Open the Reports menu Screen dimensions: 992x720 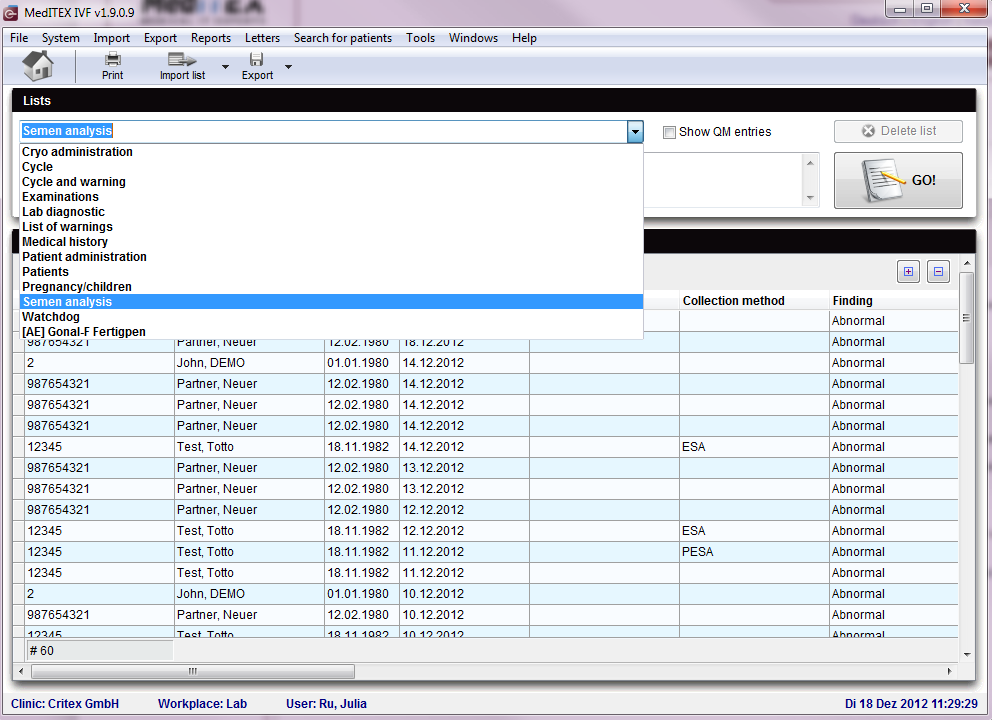point(211,38)
